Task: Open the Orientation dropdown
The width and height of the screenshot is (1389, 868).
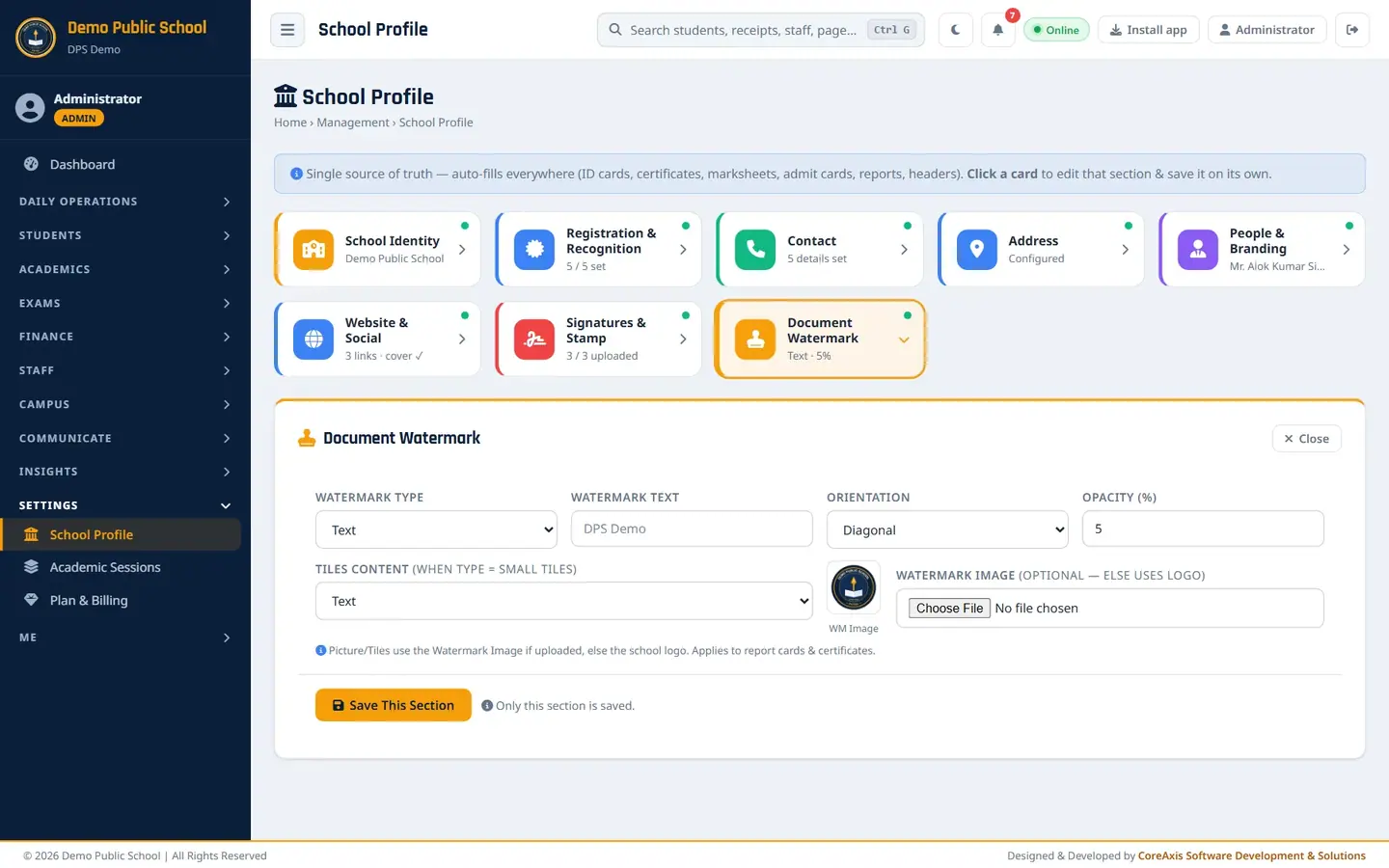Action: [947, 529]
